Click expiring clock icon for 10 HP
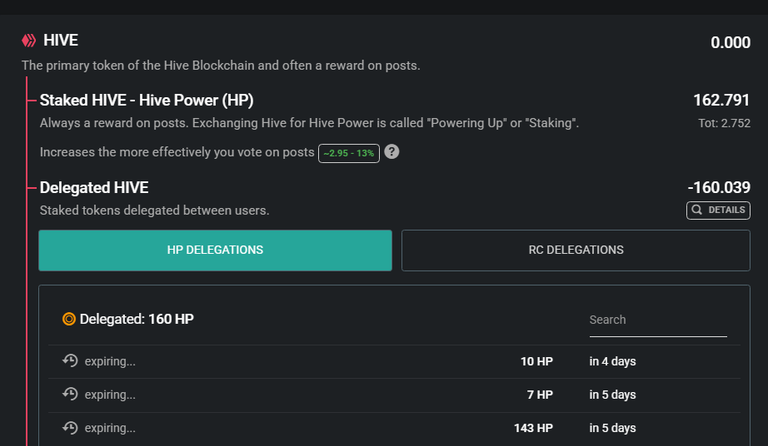The height and width of the screenshot is (446, 768). point(70,361)
